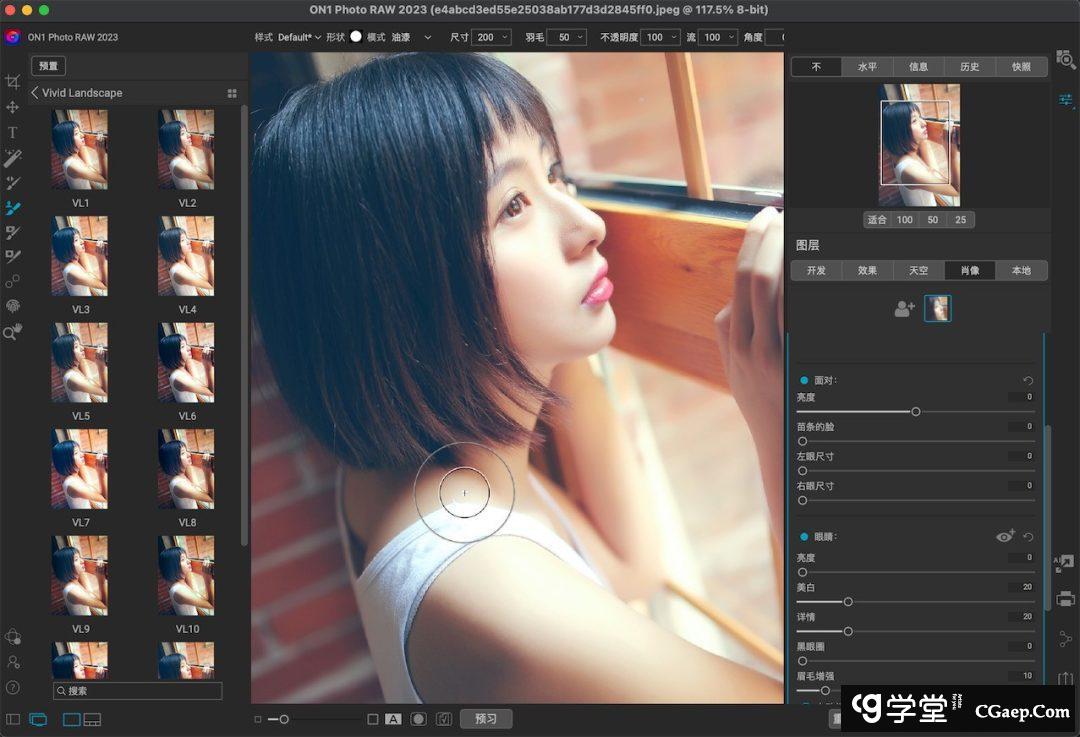Toggle the 眼睛 (Eyes) section on/off dot
Viewport: 1080px width, 737px height.
(804, 537)
